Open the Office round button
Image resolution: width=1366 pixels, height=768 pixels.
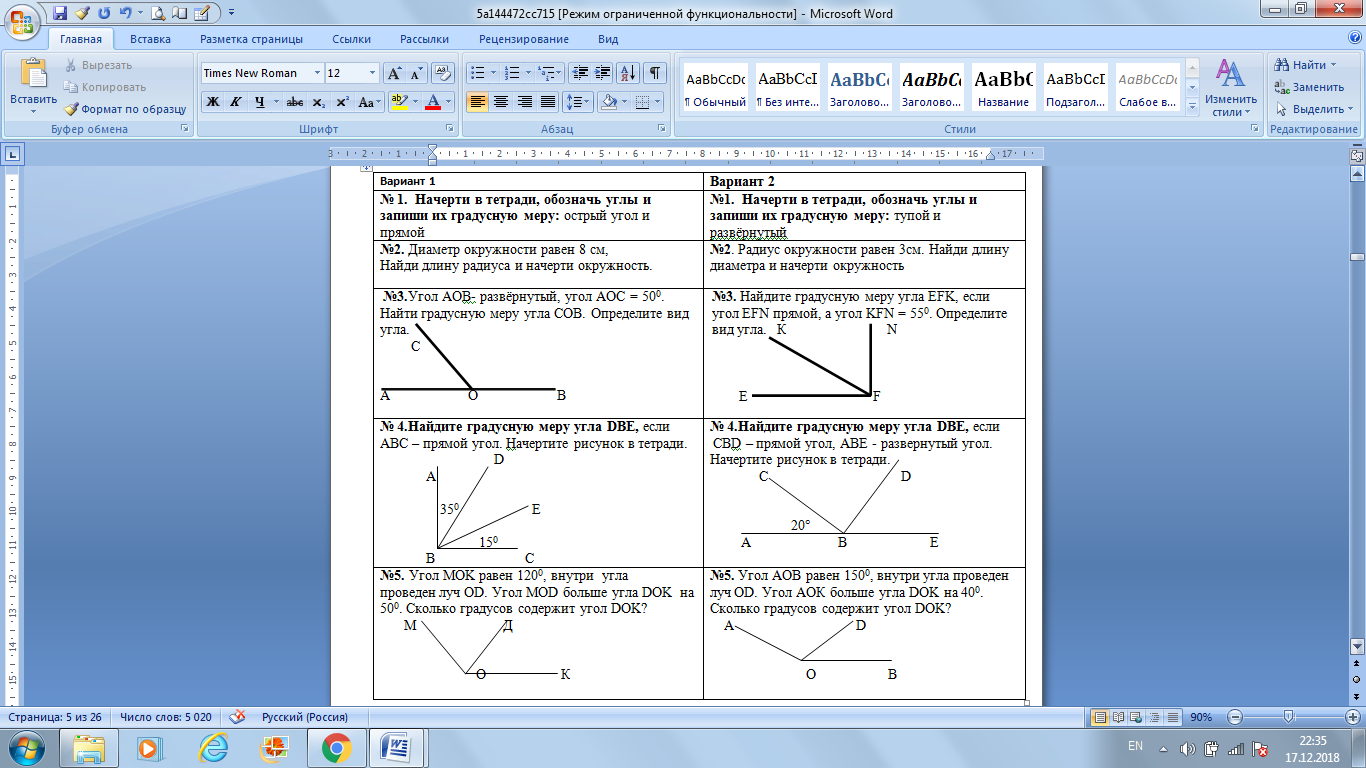22,22
